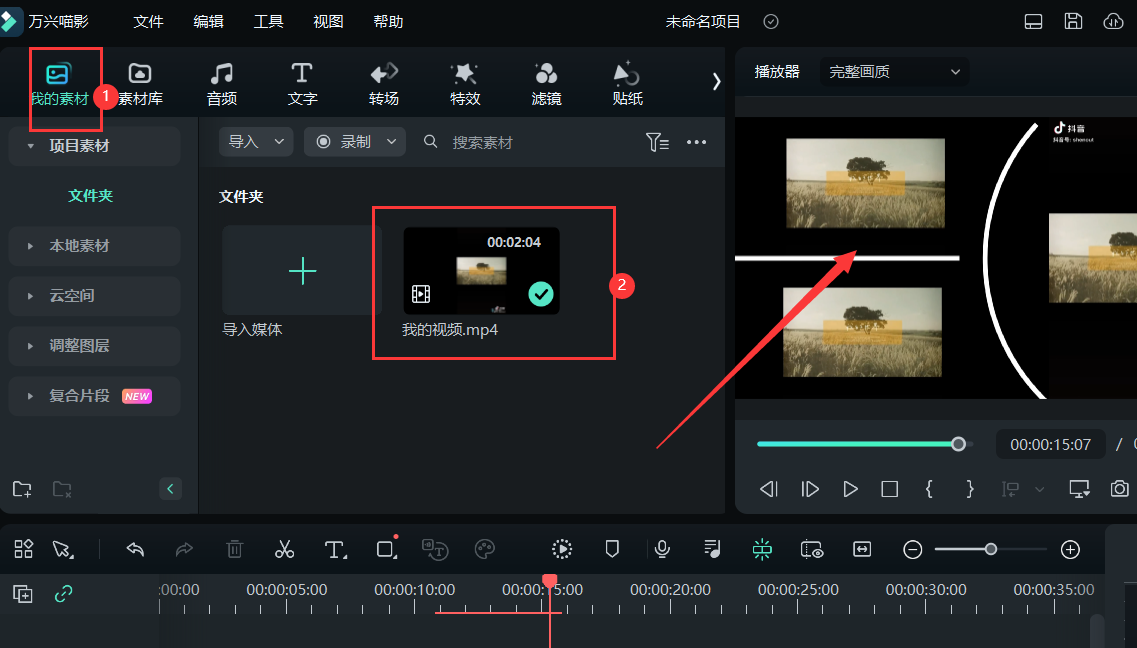Screen dimensions: 1137x648
Task: Collapse the sidebar panel with left chevron
Action: [x=170, y=489]
